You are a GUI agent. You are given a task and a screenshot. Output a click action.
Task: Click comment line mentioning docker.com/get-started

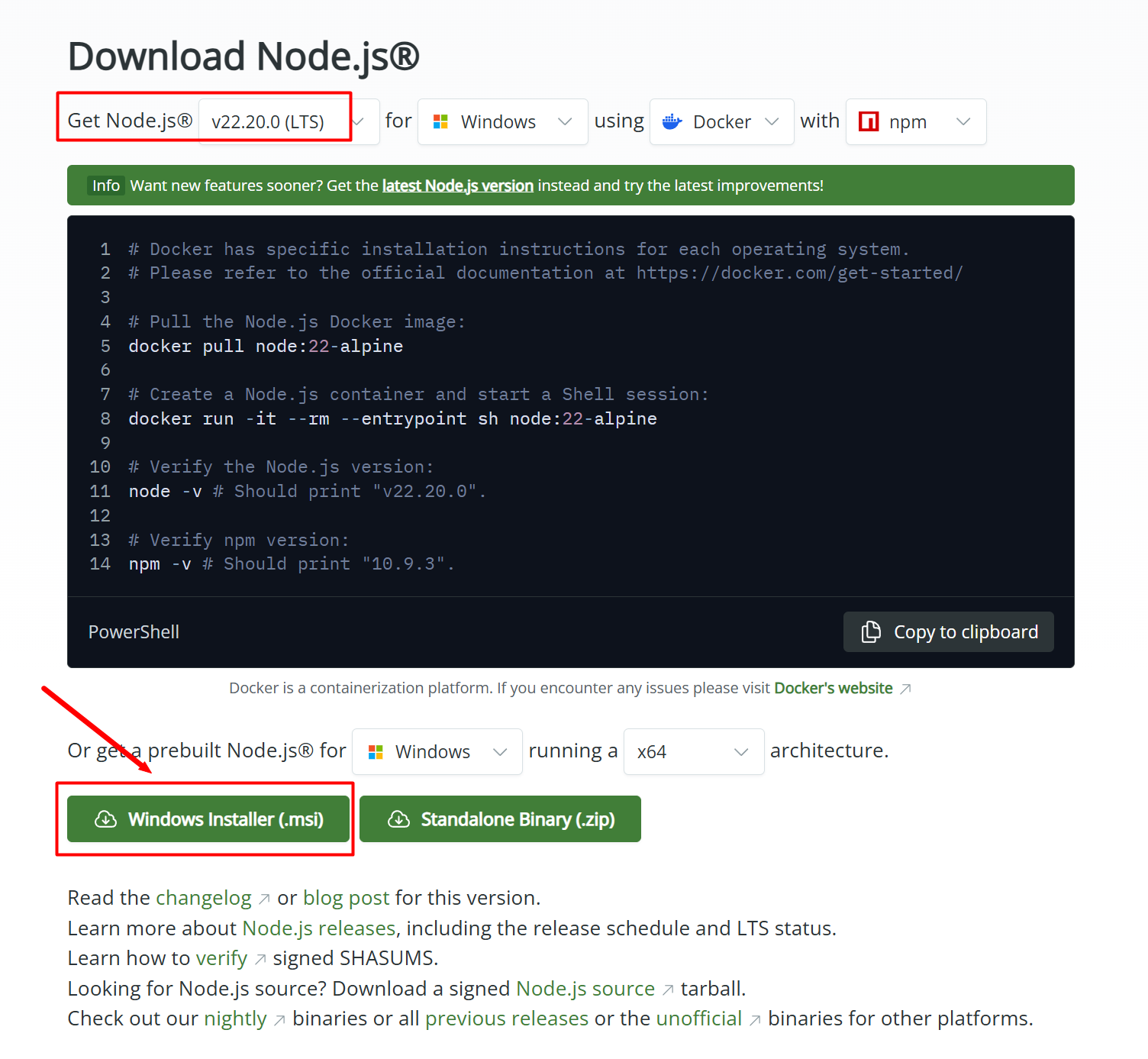546,273
